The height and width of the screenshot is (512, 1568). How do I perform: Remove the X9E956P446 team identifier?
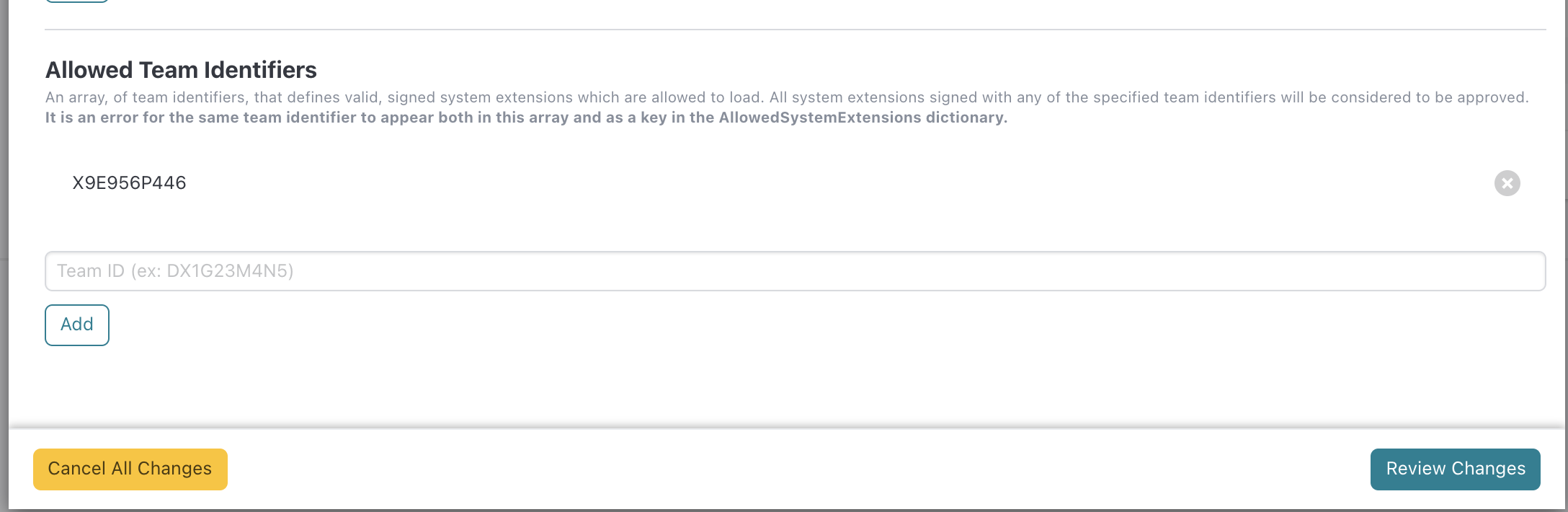1507,183
